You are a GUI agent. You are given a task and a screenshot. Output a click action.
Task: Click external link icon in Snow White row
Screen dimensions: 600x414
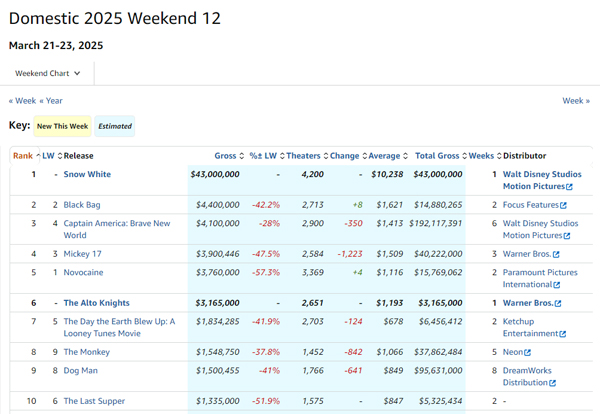click(569, 187)
